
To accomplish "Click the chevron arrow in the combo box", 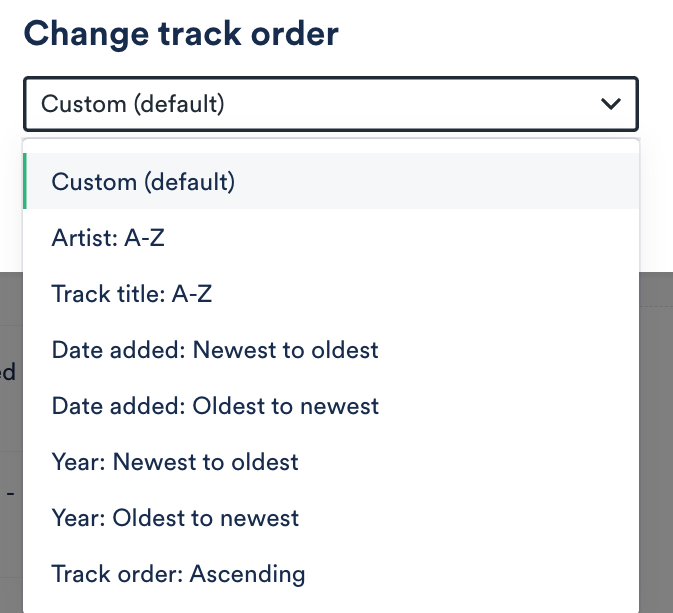I will click(608, 103).
